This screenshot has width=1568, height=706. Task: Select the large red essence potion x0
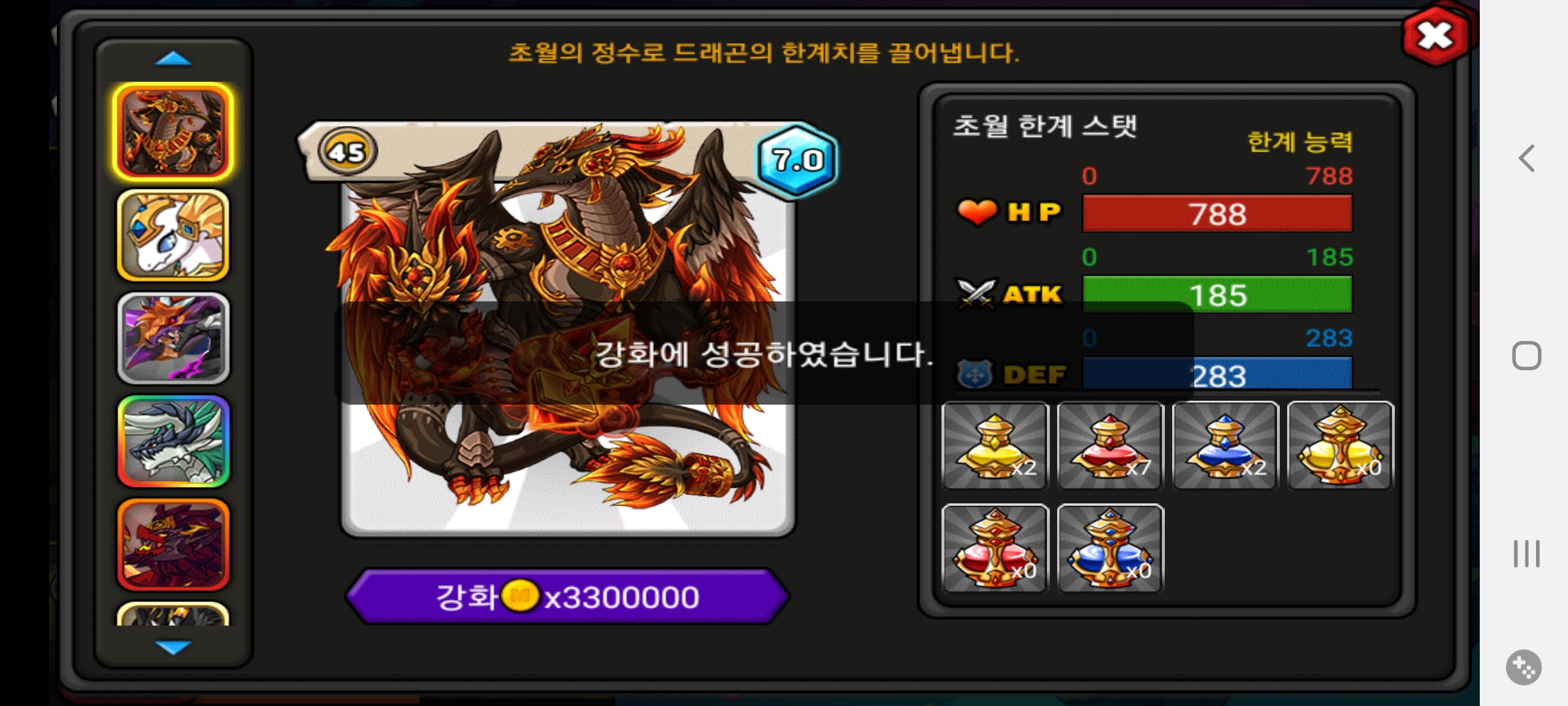995,548
